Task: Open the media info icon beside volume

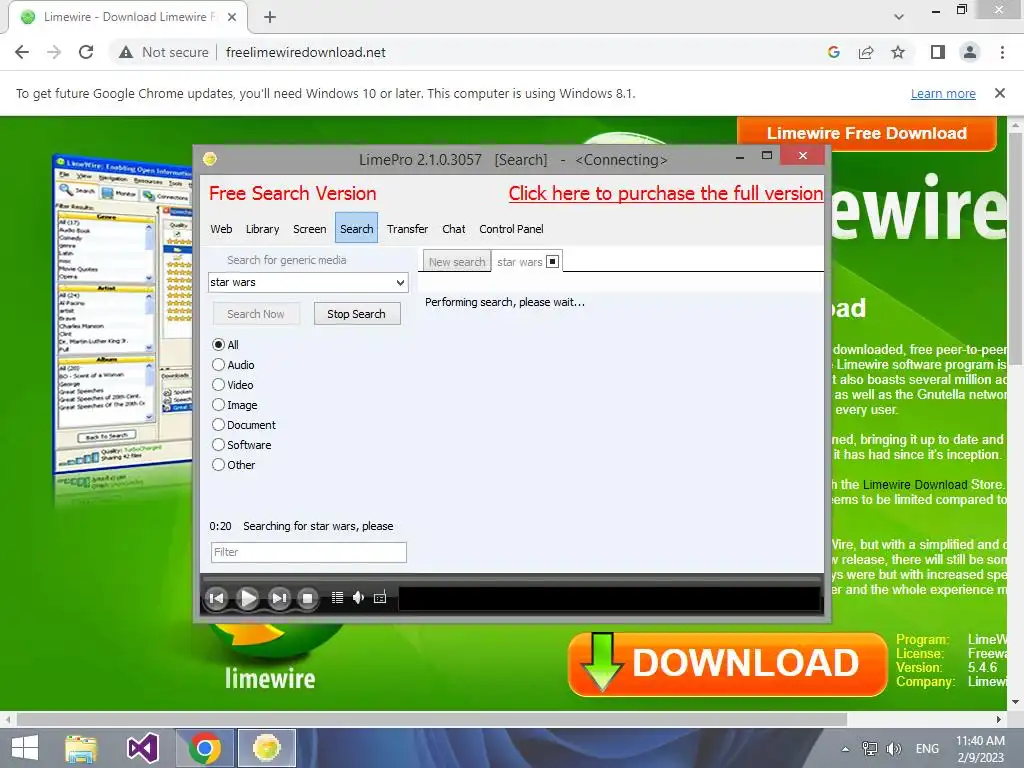Action: pos(379,597)
